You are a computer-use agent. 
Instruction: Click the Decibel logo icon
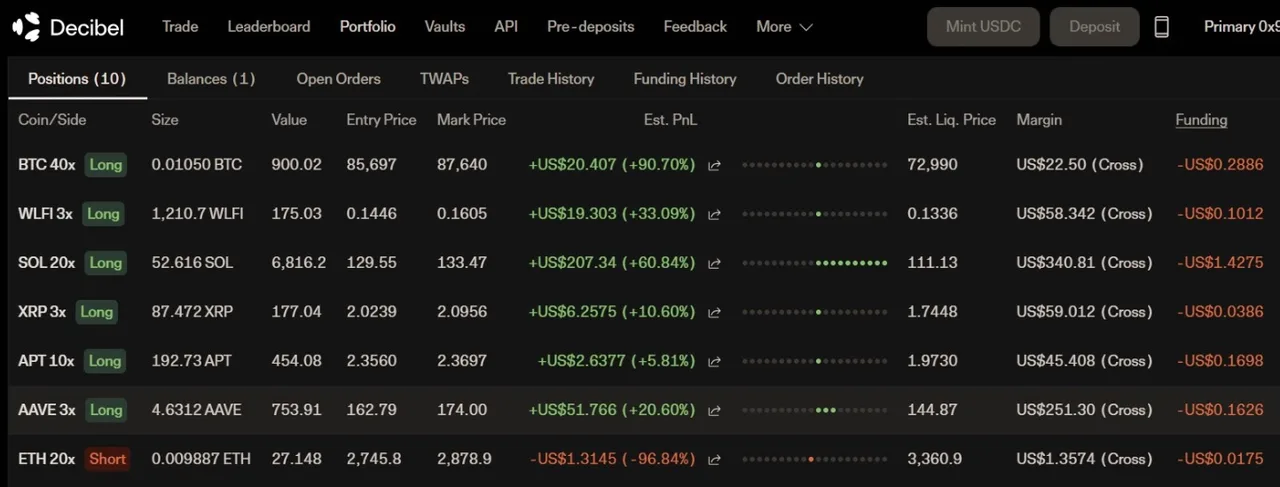point(26,27)
